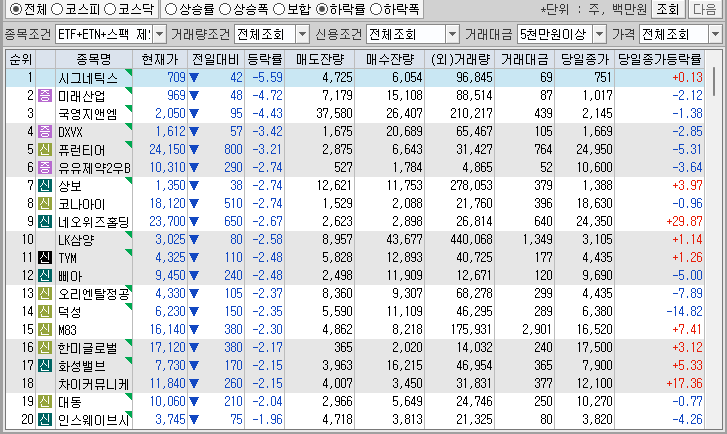The image size is (727, 434).
Task: Select the 미래산업 stock name
Action: 82,96
